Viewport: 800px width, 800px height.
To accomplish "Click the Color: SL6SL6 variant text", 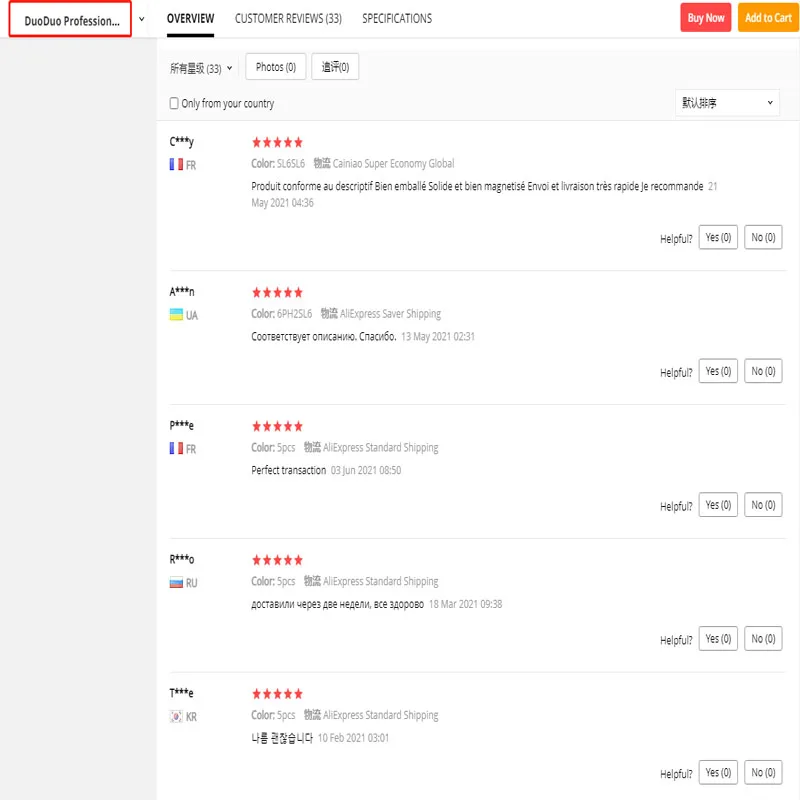I will click(278, 164).
